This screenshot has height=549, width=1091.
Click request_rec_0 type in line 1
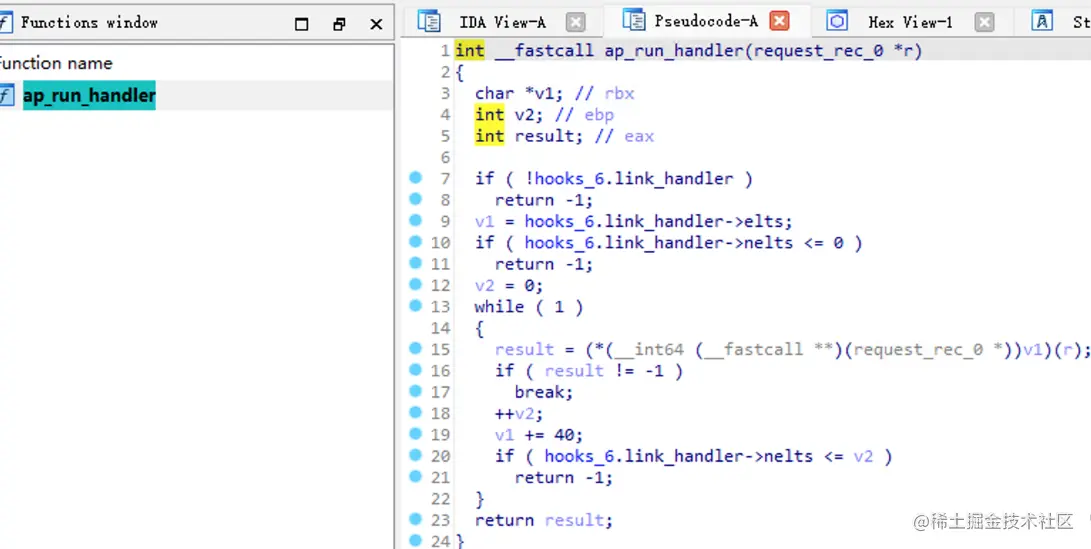818,51
